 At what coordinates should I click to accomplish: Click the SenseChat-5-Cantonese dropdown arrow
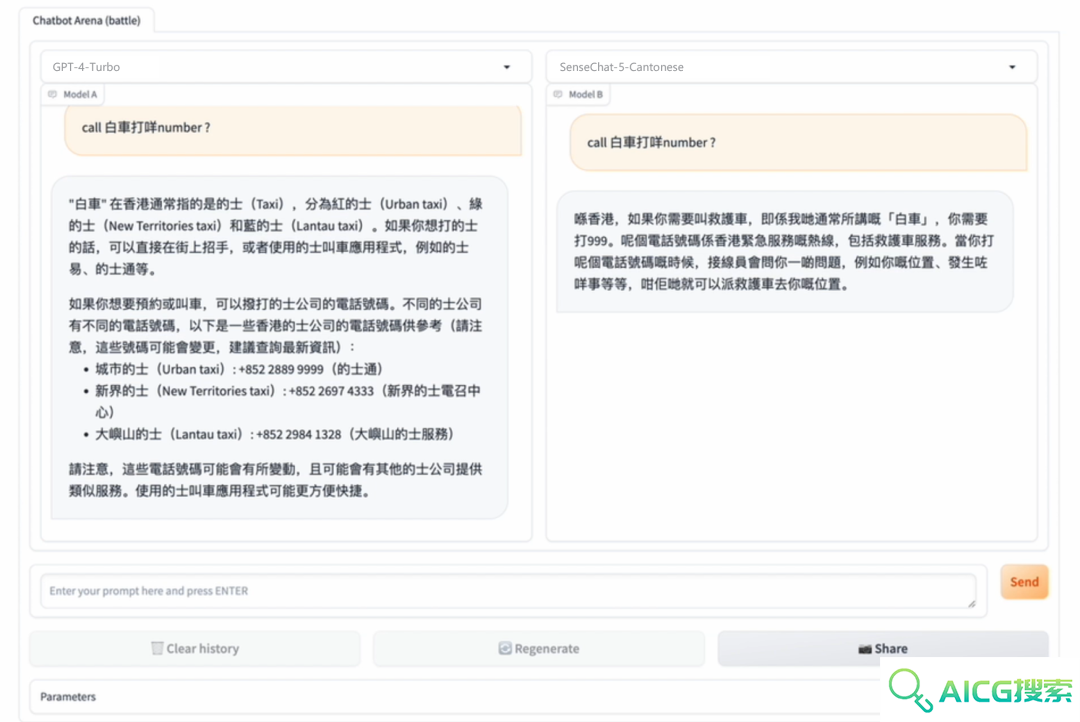coord(1012,67)
